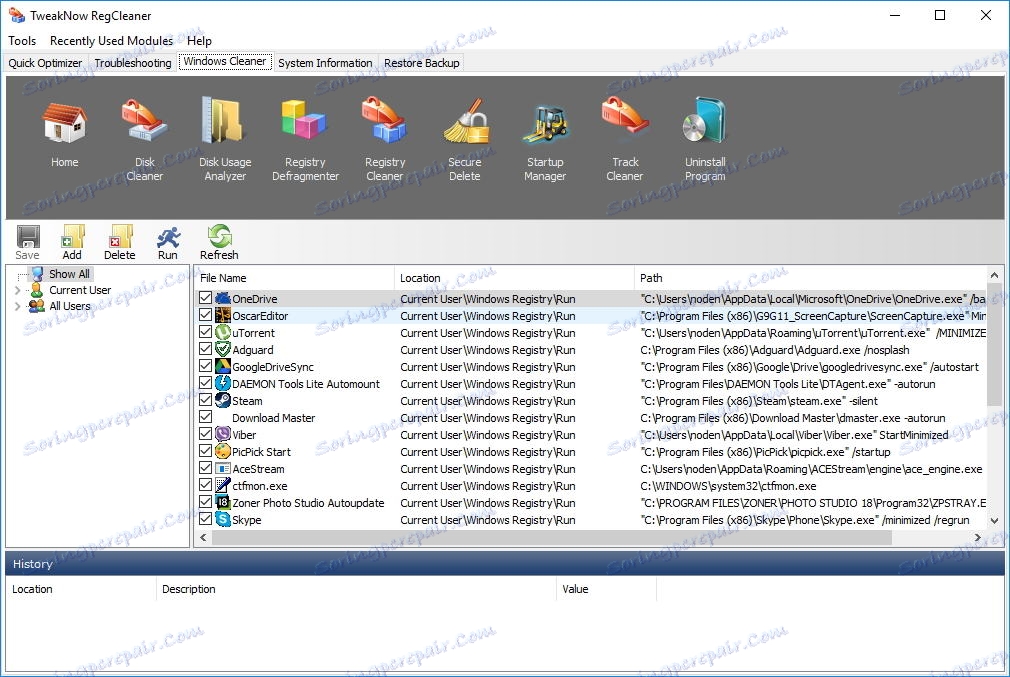Open the Secure Delete tool
The image size is (1010, 677).
pos(464,140)
